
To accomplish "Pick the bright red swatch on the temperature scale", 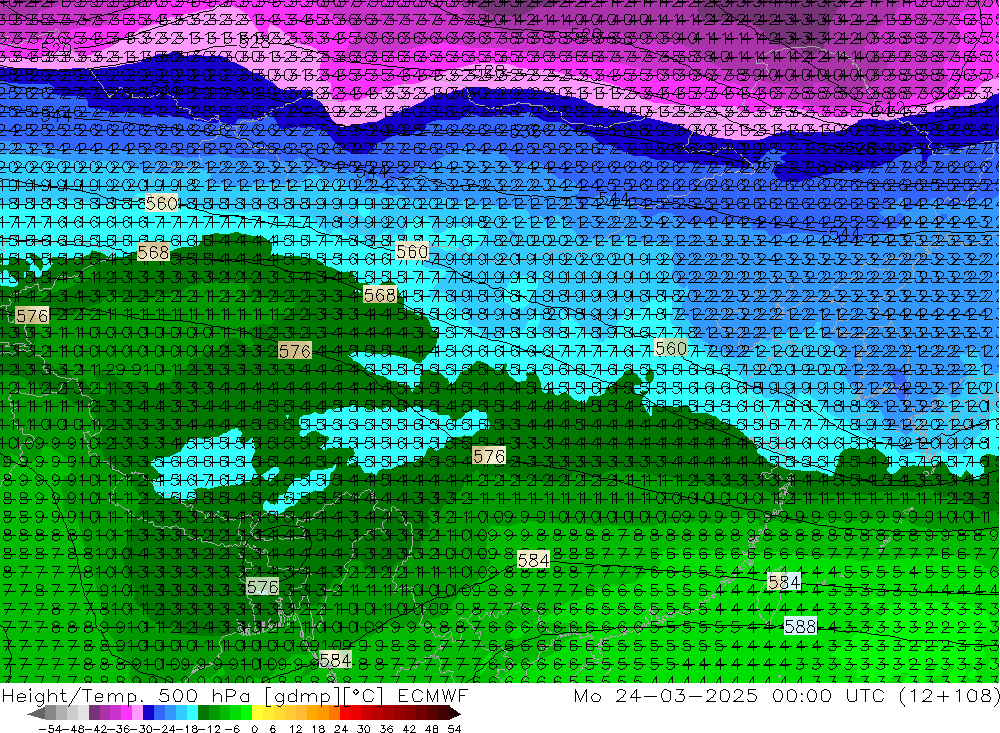I will (x=345, y=713).
